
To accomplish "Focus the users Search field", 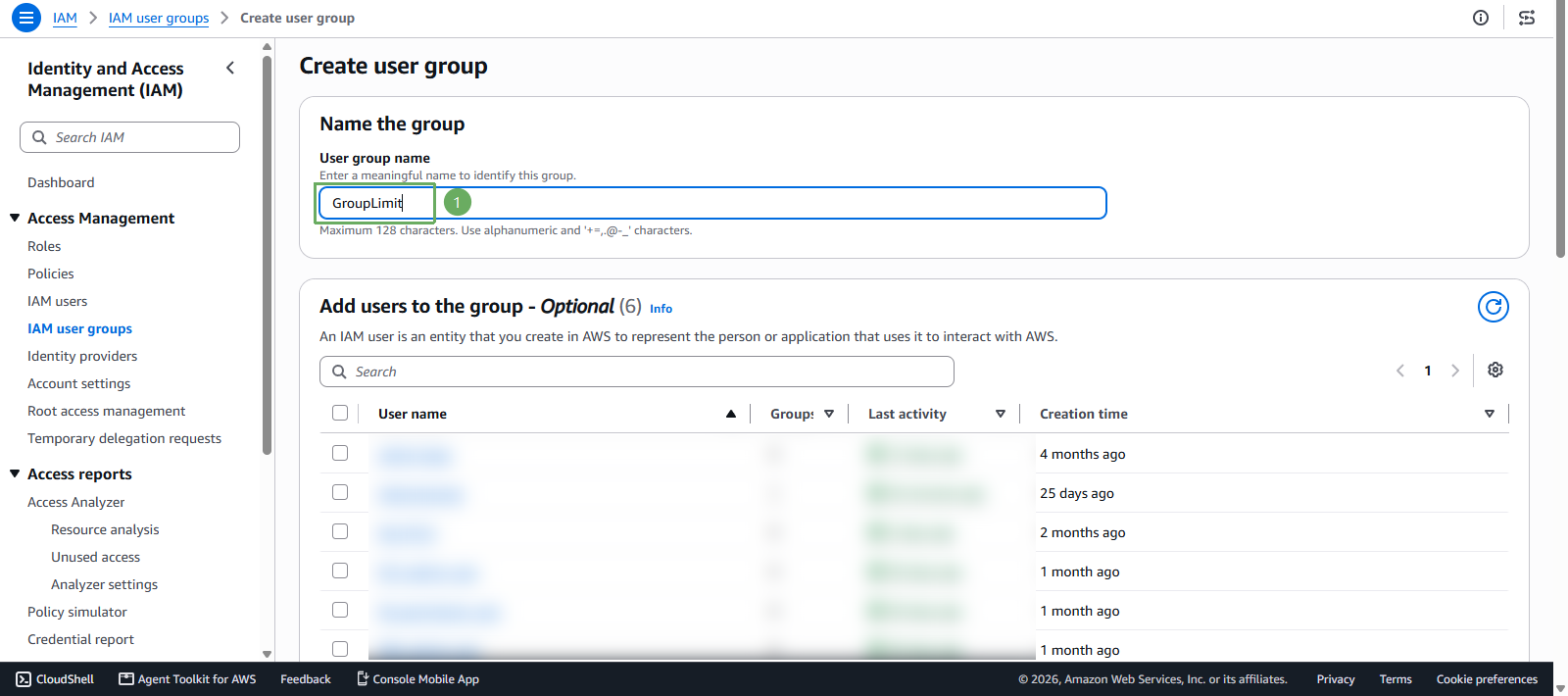I will tap(637, 372).
